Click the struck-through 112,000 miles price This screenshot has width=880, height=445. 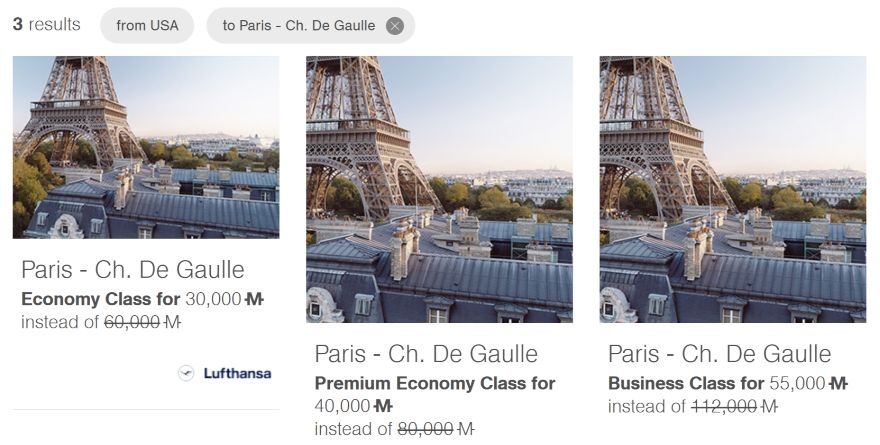[x=734, y=406]
